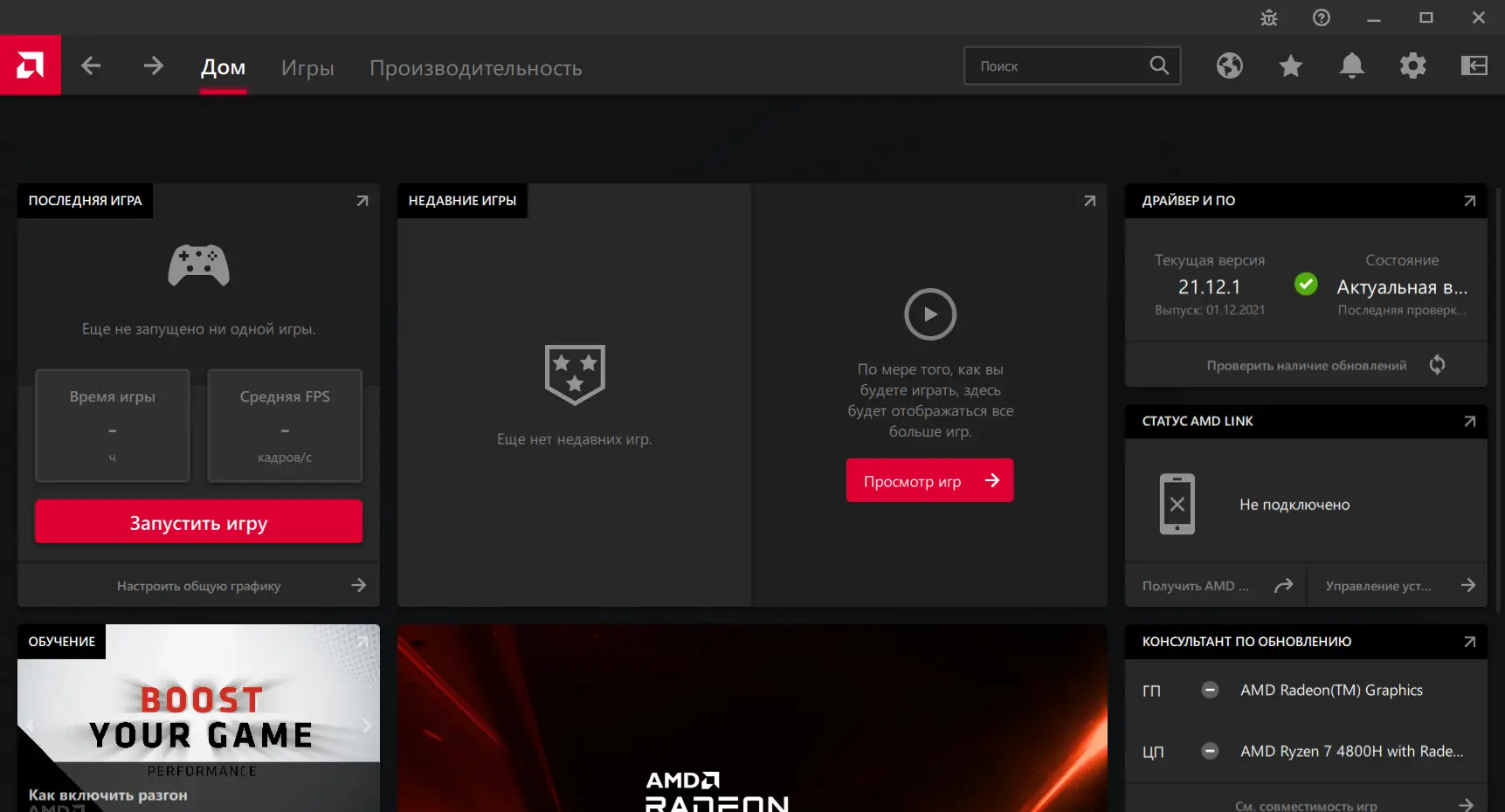1505x812 pixels.
Task: Click Просмотр игр button
Action: (929, 480)
